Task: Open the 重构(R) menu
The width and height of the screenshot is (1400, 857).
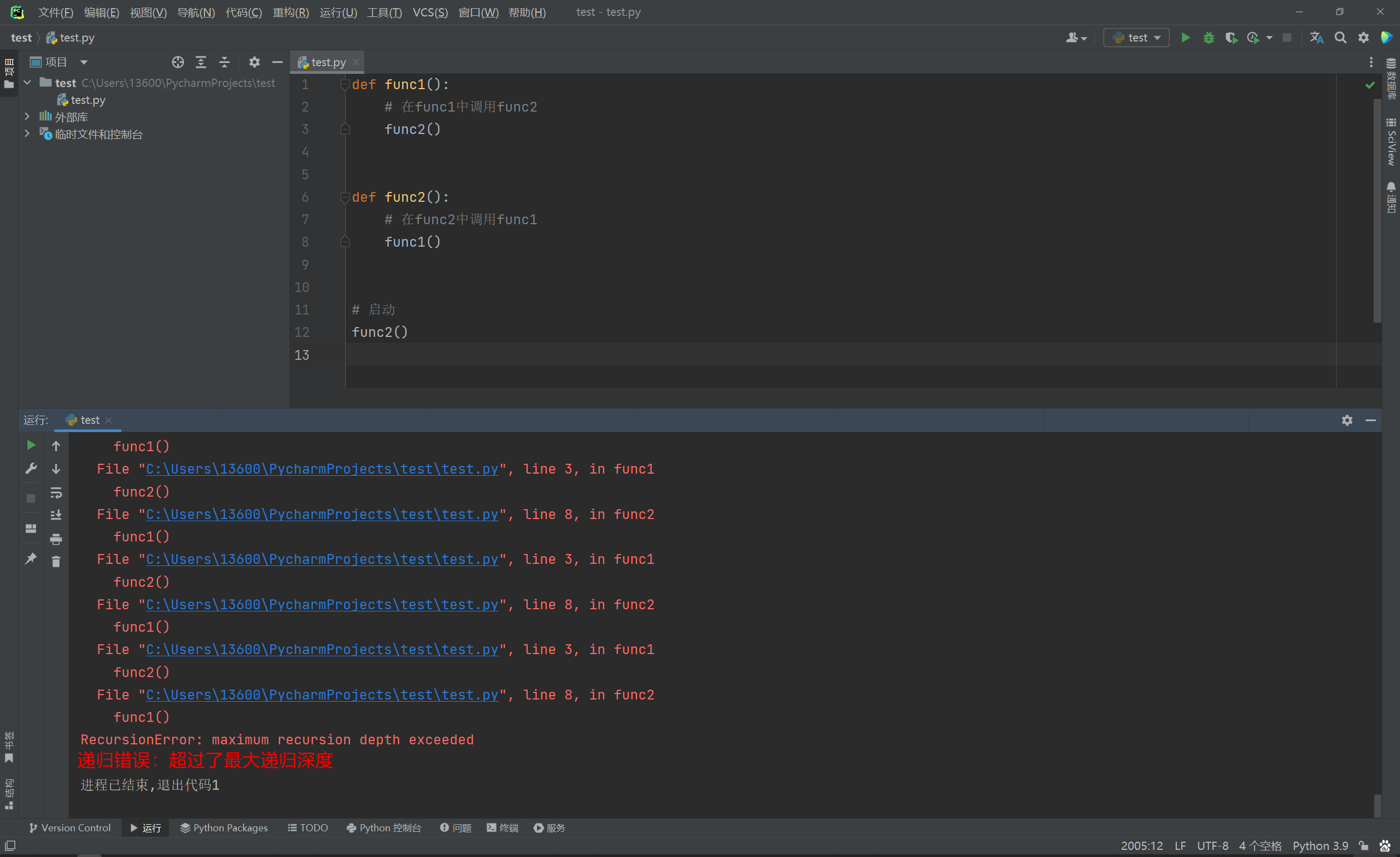Action: (291, 13)
